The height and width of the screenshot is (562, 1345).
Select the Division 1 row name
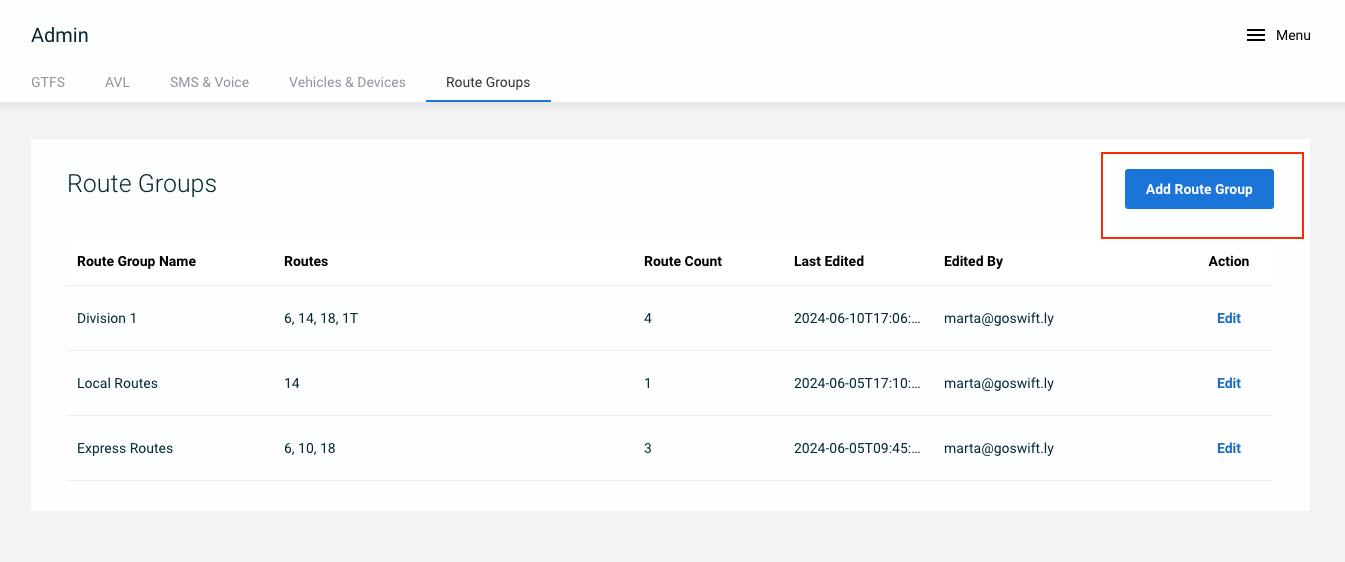[x=107, y=318]
